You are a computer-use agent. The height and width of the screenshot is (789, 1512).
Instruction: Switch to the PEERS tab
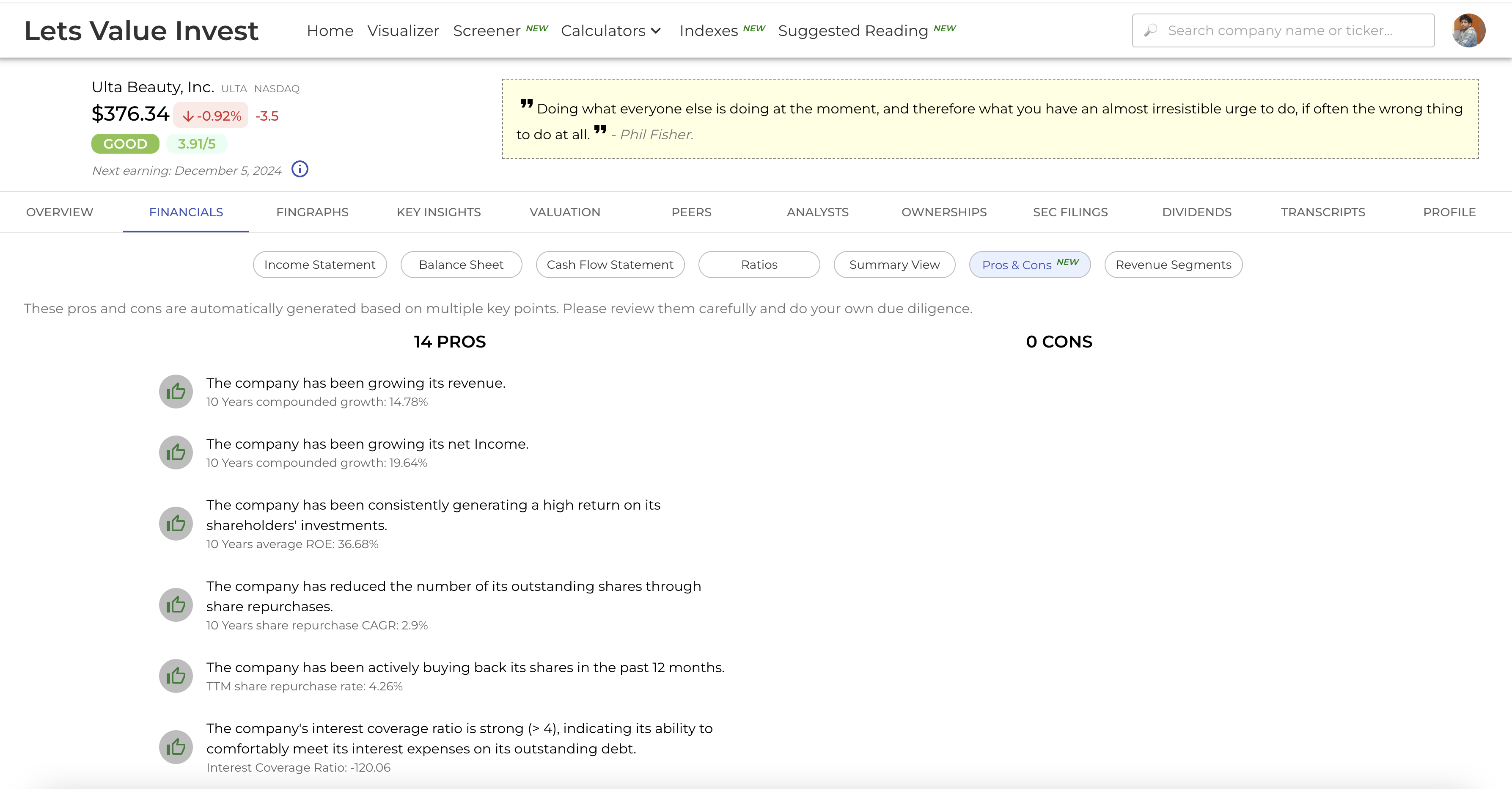point(691,212)
